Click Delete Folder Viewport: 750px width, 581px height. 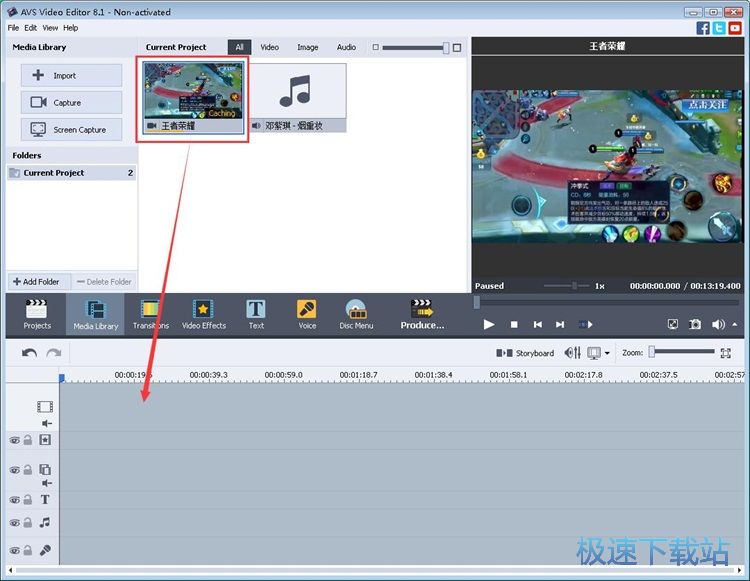click(104, 282)
